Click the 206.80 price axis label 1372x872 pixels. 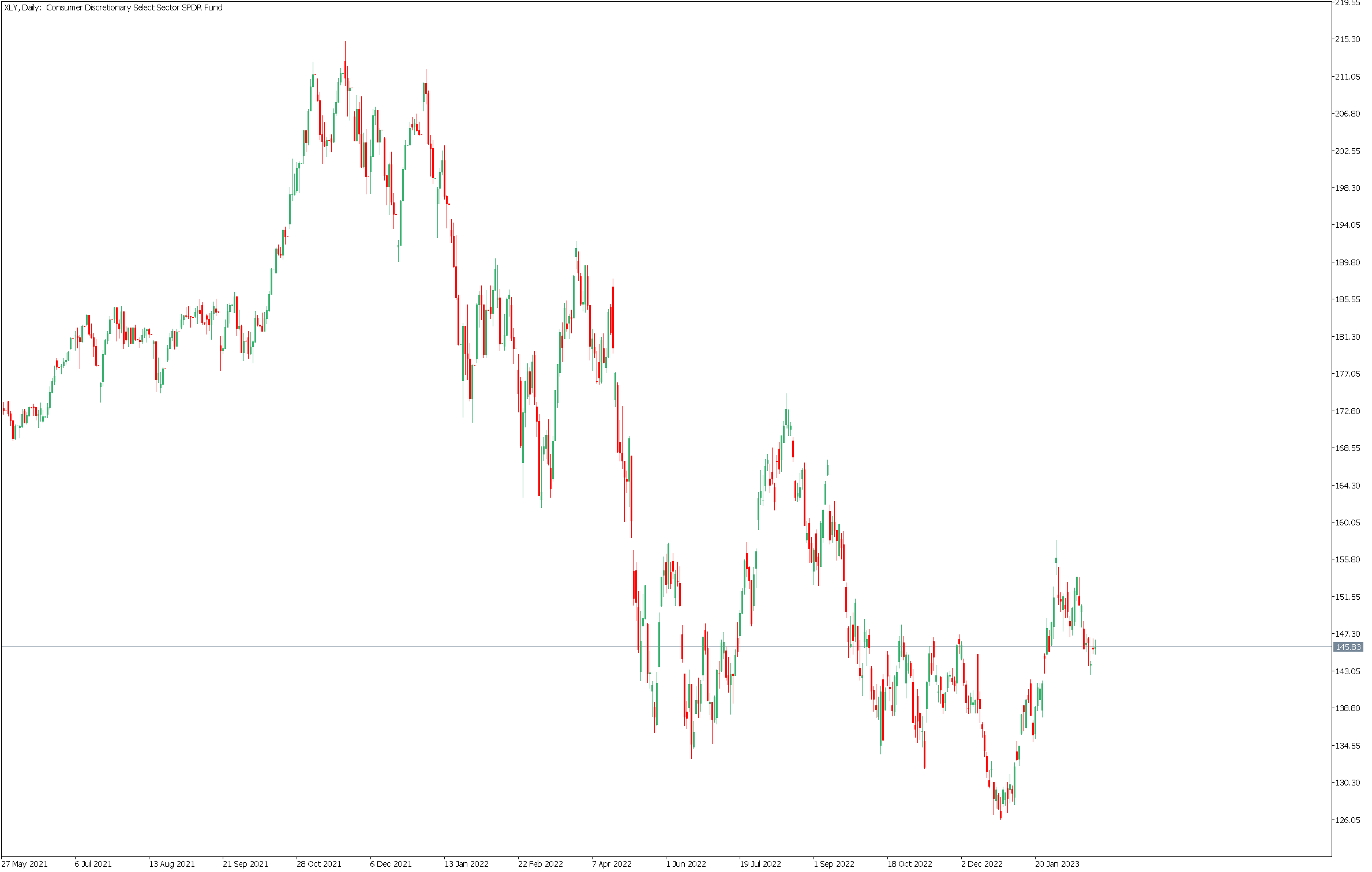point(1348,114)
